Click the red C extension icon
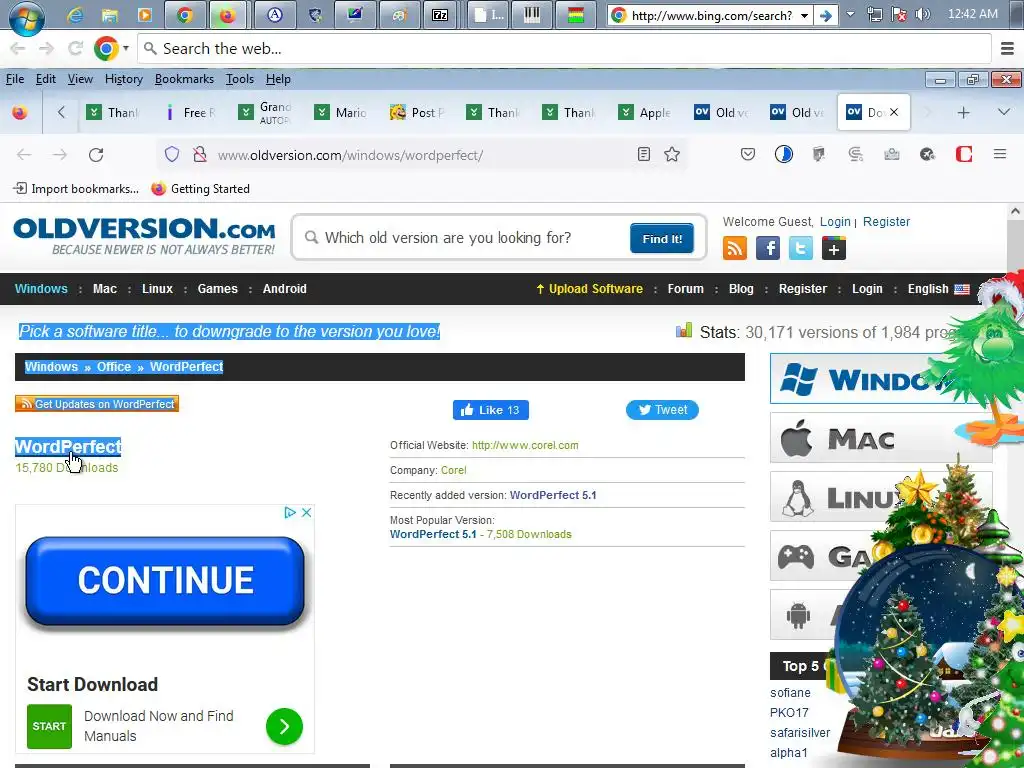Screen dimensions: 1024x768 tap(964, 154)
